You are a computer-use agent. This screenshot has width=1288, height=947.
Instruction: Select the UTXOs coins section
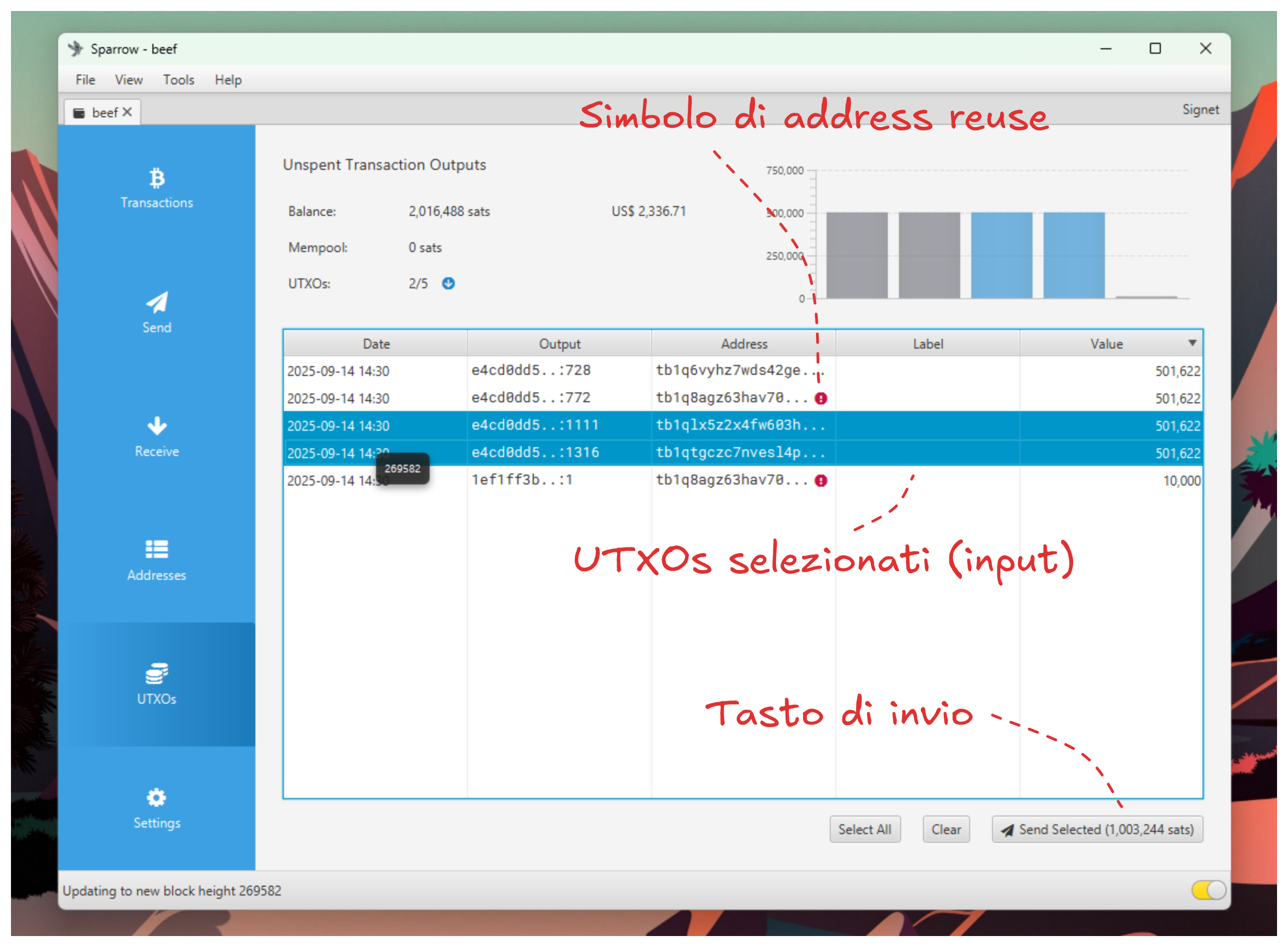click(x=157, y=684)
